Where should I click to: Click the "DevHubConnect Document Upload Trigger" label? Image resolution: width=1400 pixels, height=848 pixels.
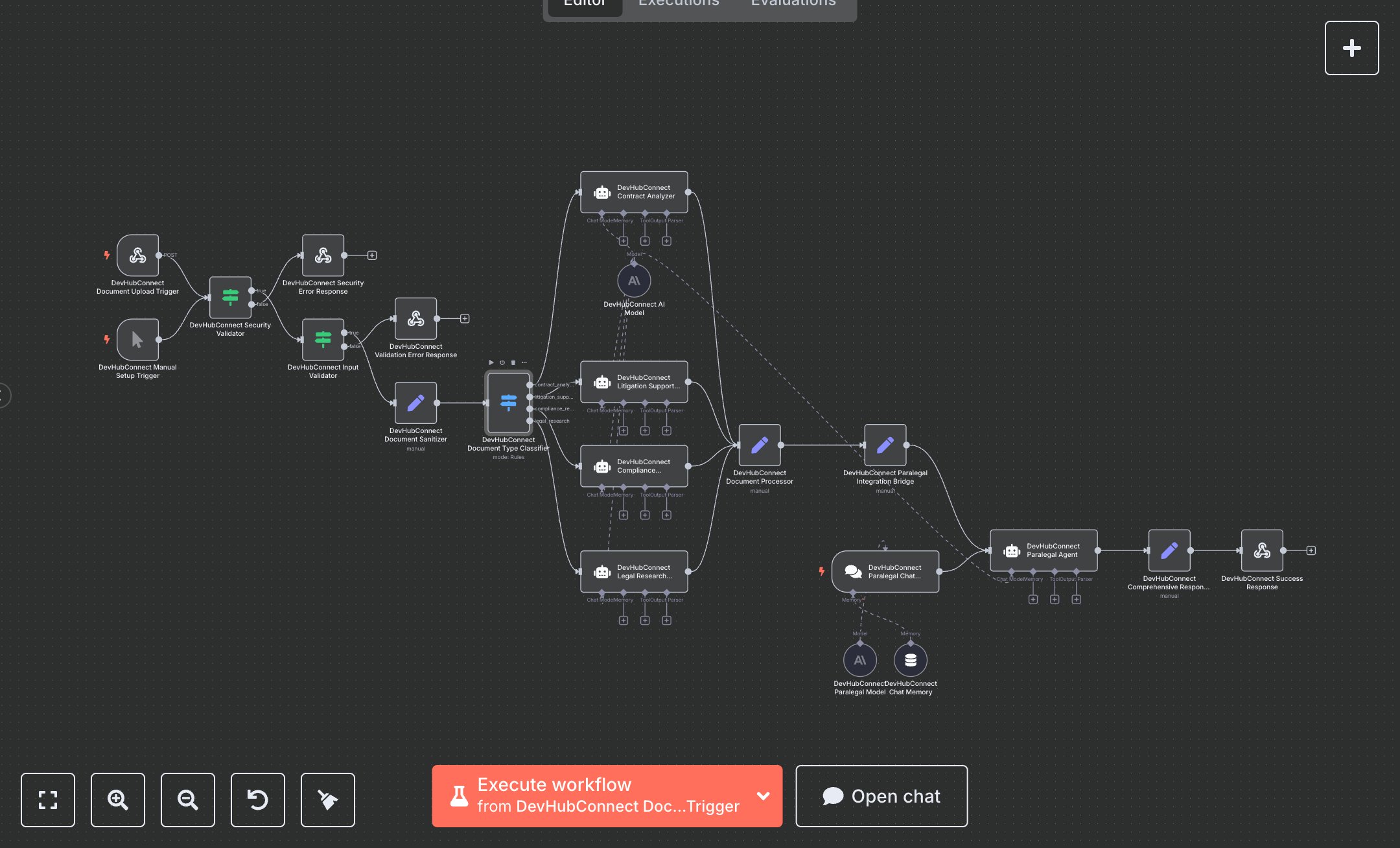(137, 287)
